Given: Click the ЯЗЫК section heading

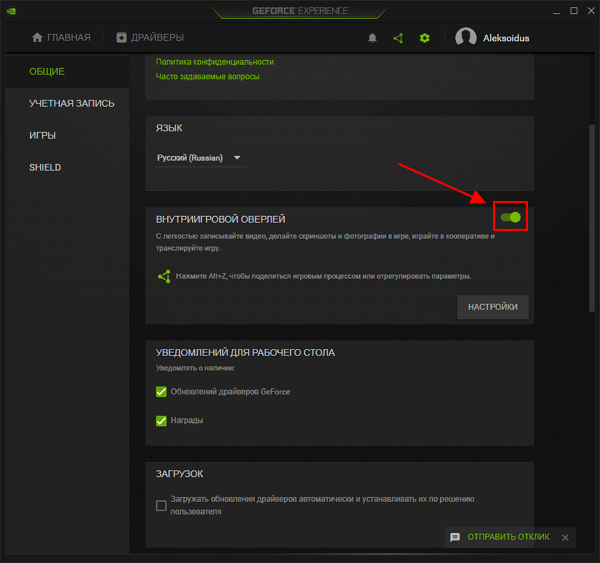Looking at the screenshot, I should click(169, 128).
